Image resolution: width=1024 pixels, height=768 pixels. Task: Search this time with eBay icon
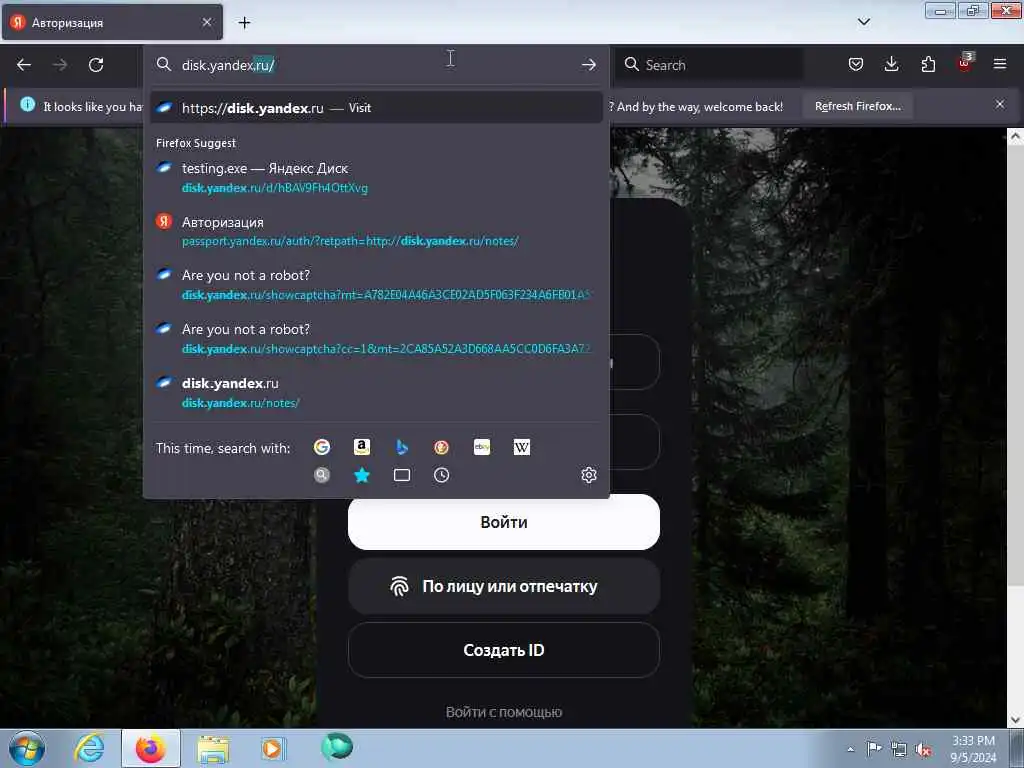pyautogui.click(x=482, y=447)
